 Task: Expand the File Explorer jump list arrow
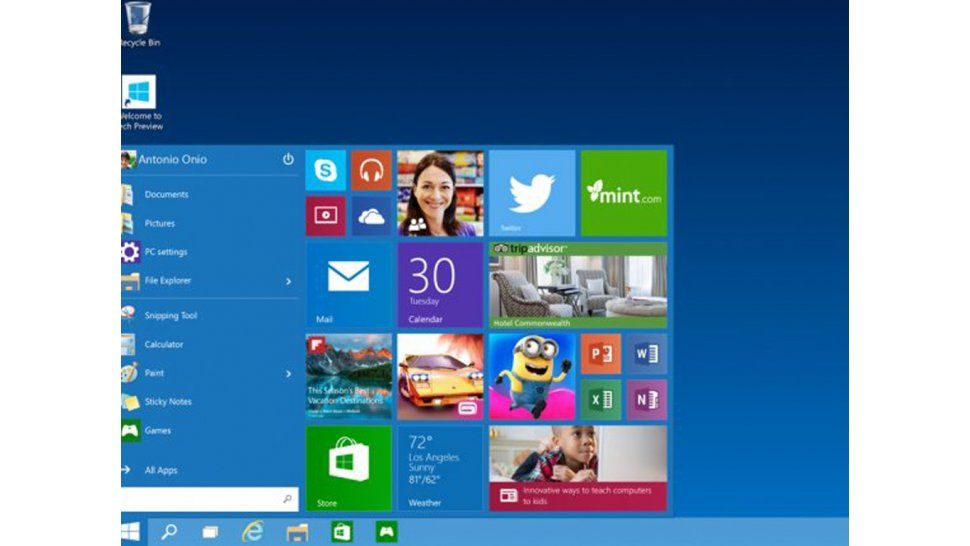(x=288, y=281)
